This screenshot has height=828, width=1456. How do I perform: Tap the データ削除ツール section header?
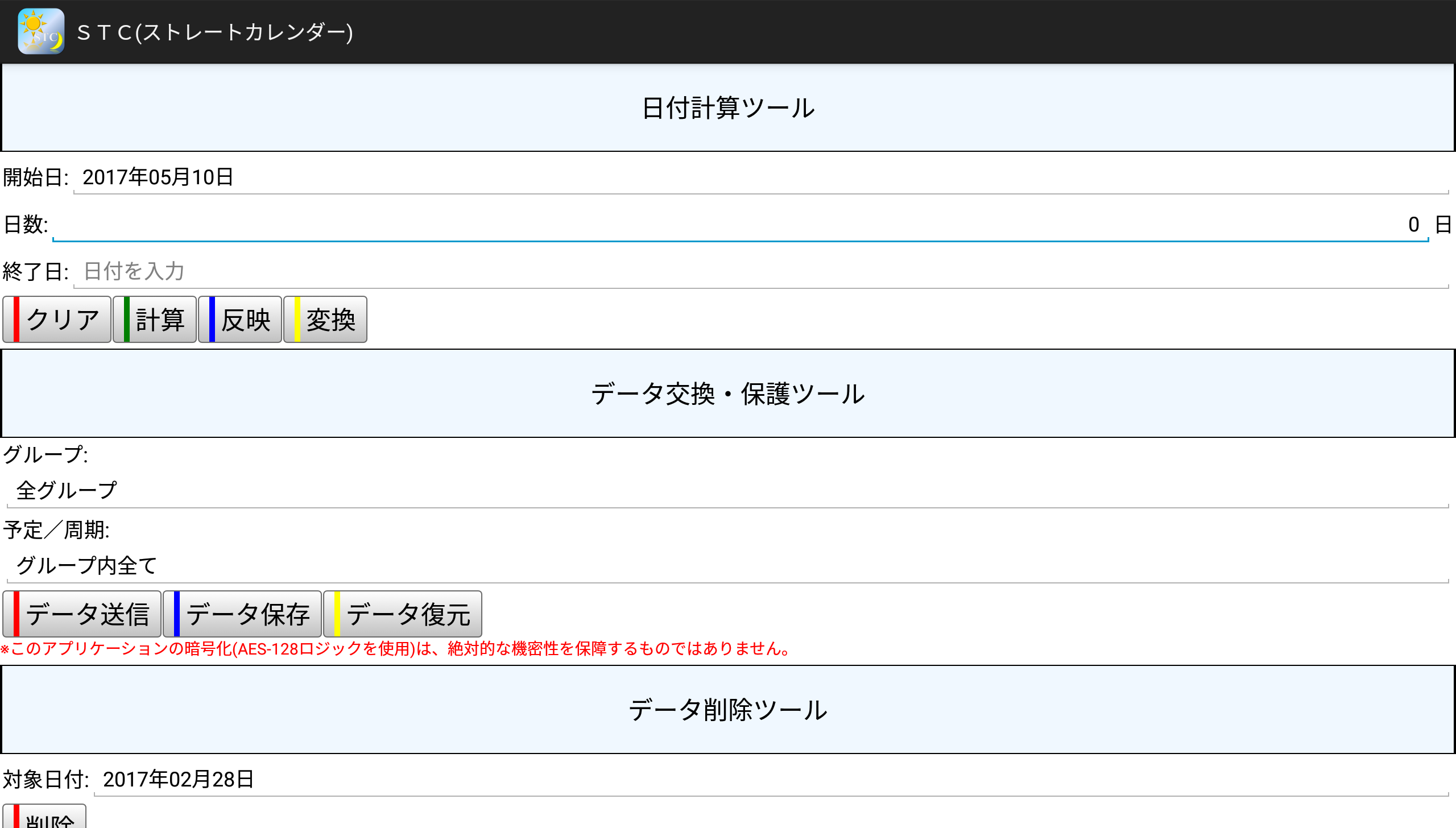tap(728, 710)
